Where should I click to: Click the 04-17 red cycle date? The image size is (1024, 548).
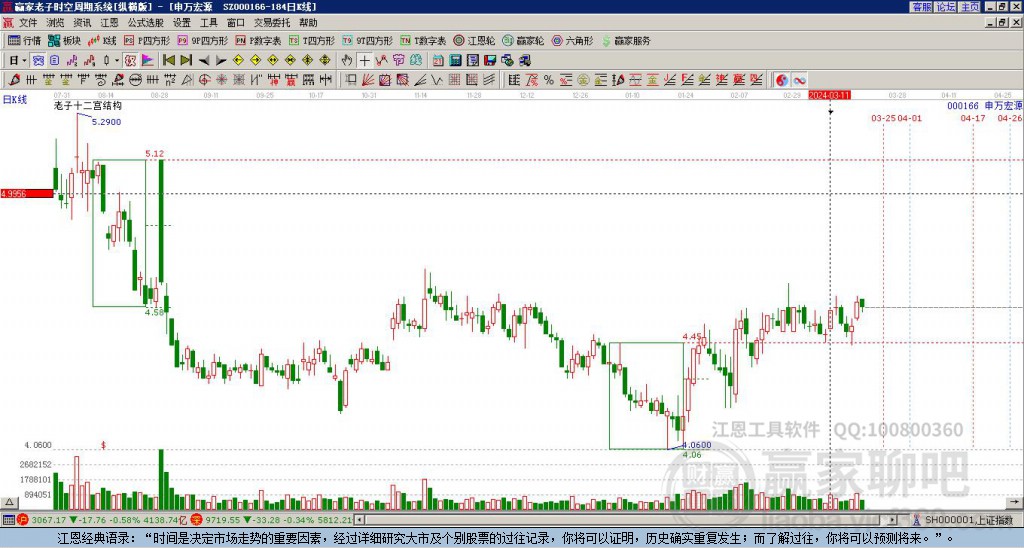972,118
